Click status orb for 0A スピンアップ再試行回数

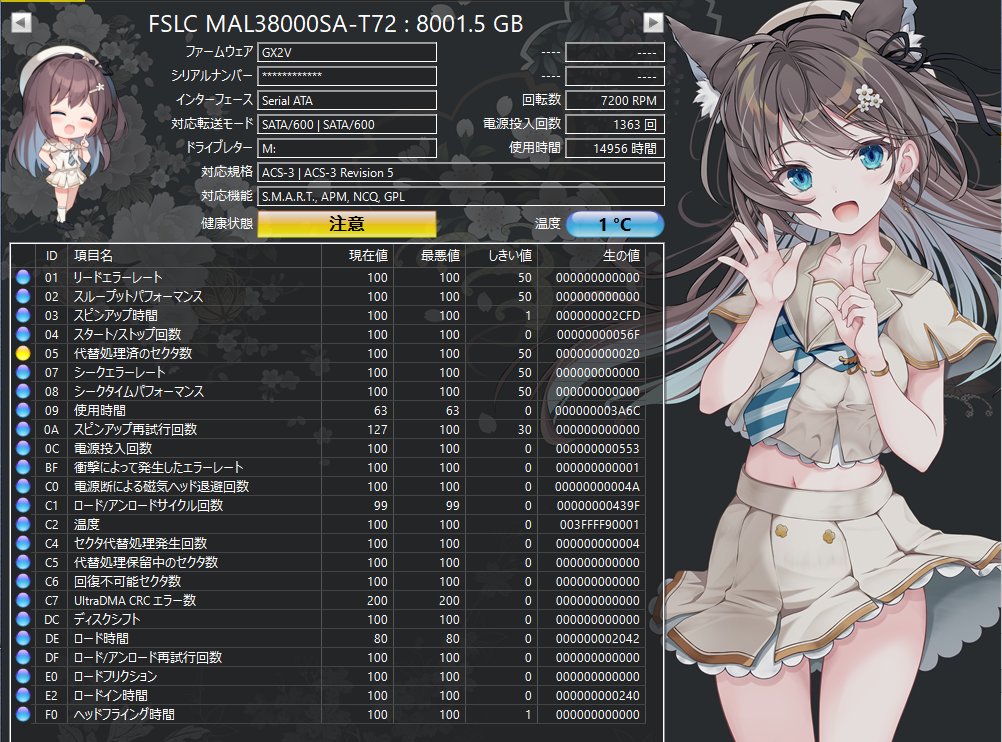[23, 429]
